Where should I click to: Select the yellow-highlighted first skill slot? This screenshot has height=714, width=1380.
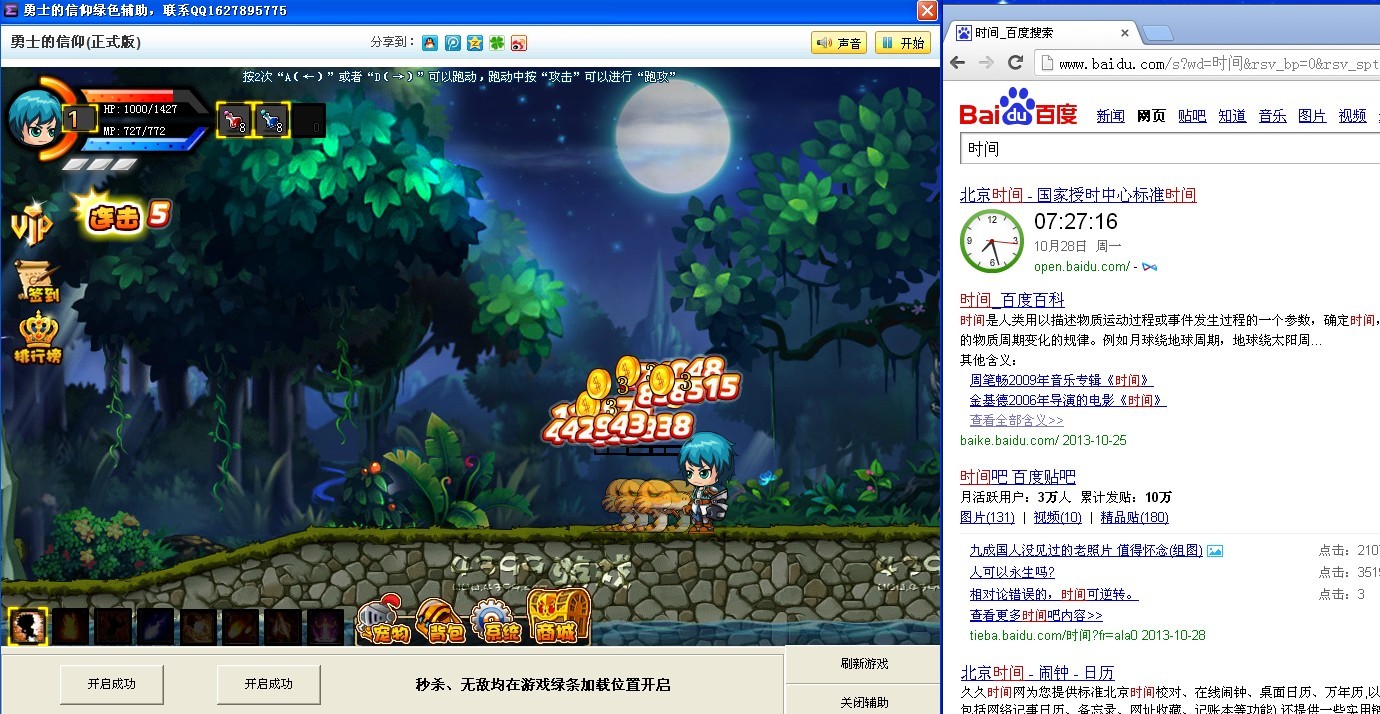[x=27, y=627]
